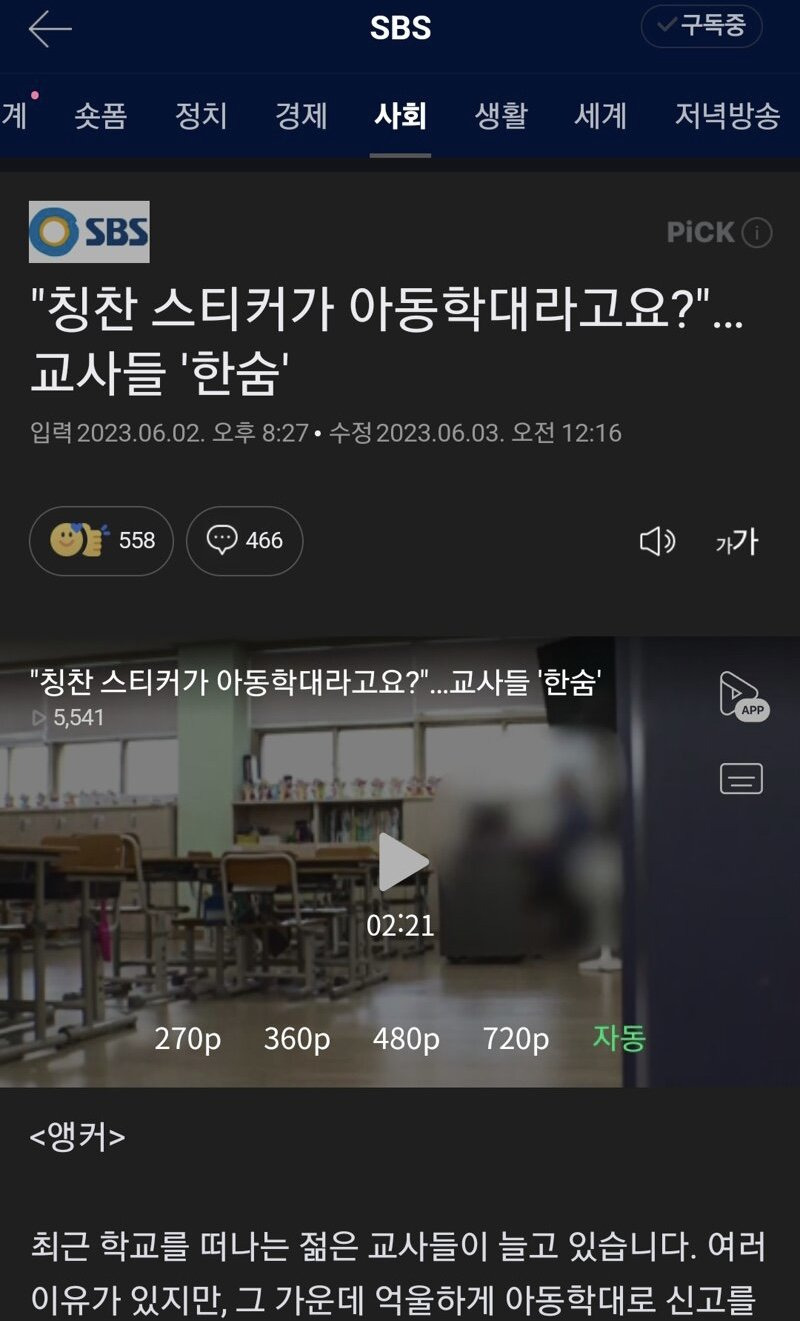Viewport: 800px width, 1321px height.
Task: Select 720p video quality
Action: pyautogui.click(x=516, y=1039)
